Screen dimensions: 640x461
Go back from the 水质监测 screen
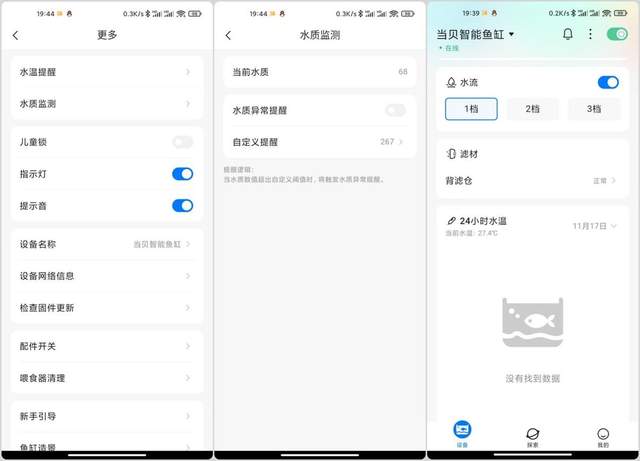[x=228, y=36]
